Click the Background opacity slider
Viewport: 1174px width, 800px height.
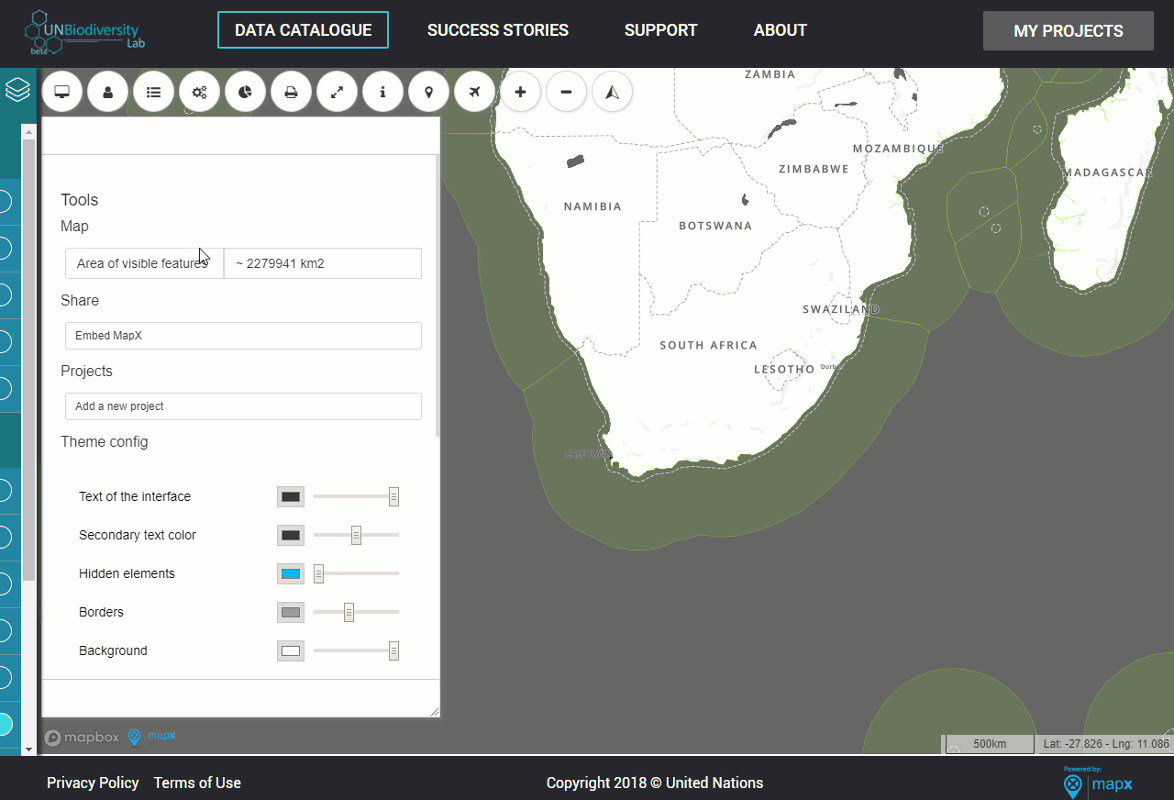point(356,651)
